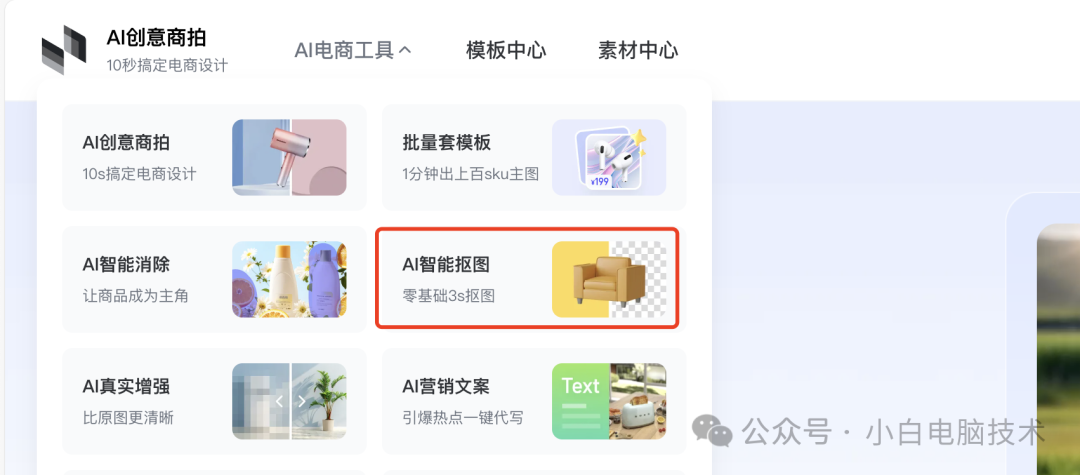Click the landscape preview image at right edge
Viewport: 1080px width, 475px height.
coord(1058,348)
